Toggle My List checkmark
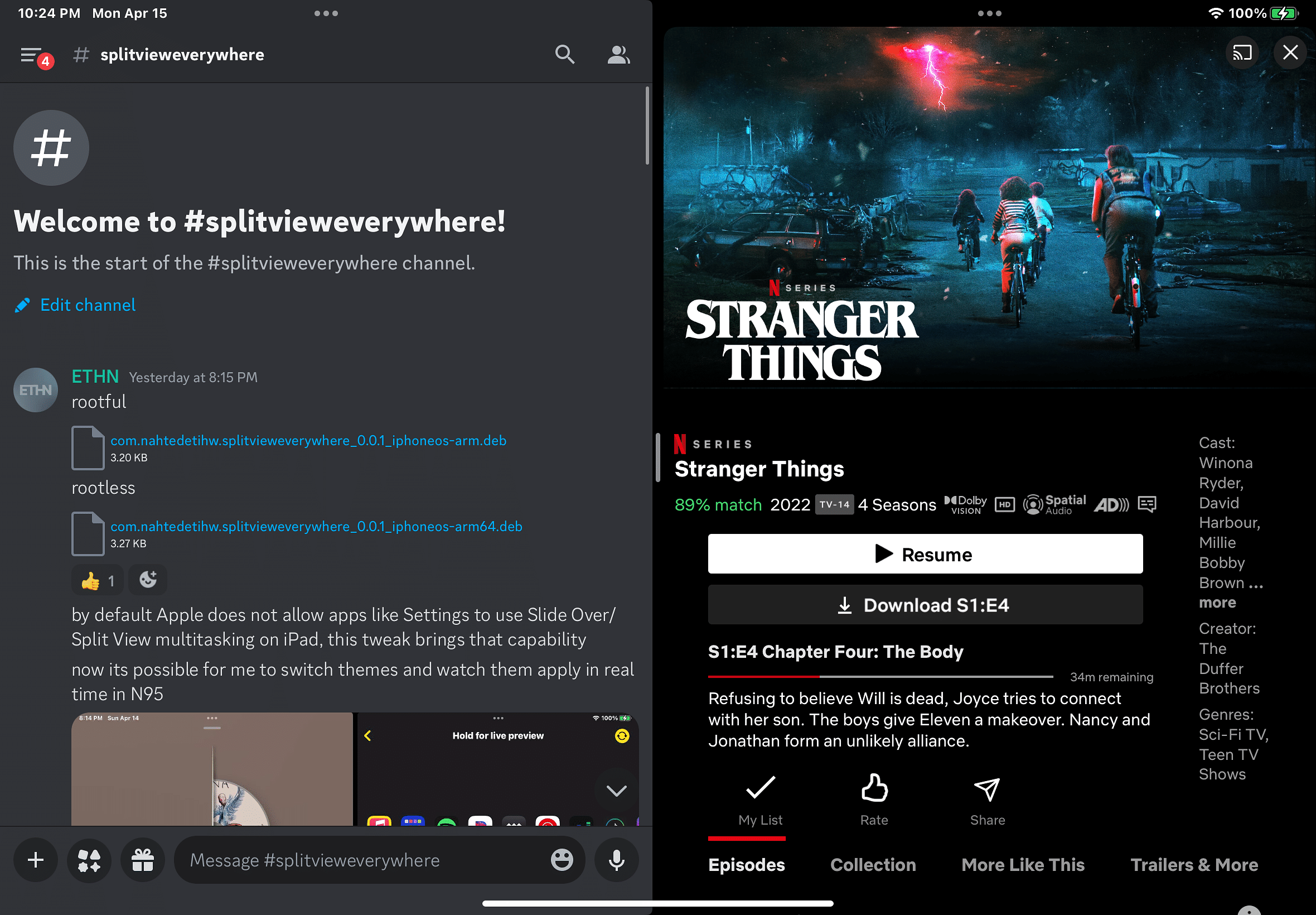 (760, 800)
